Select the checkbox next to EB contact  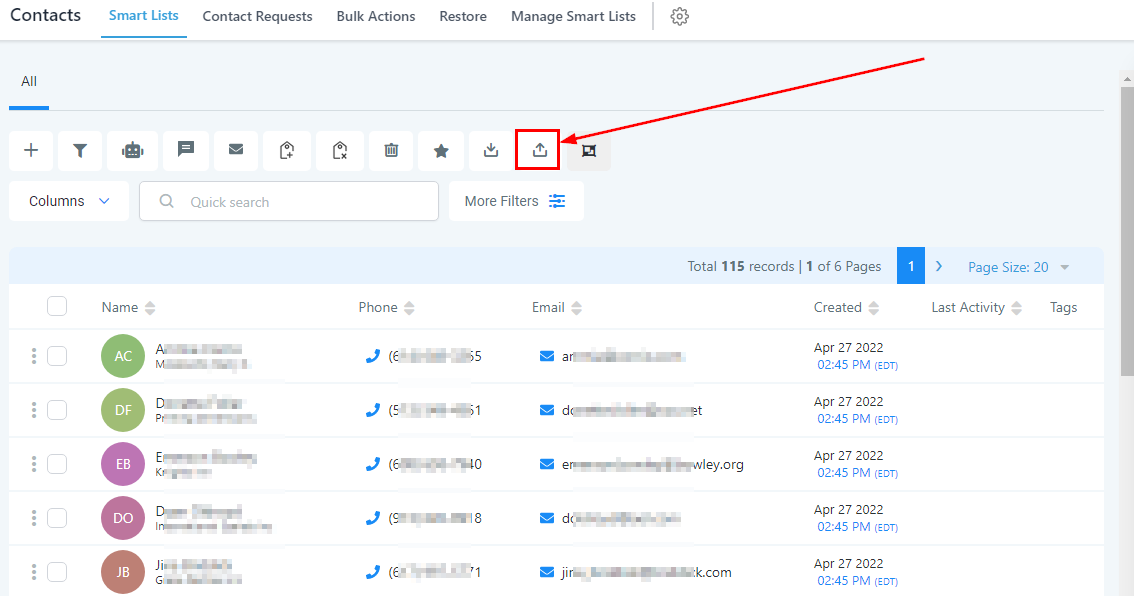(57, 464)
